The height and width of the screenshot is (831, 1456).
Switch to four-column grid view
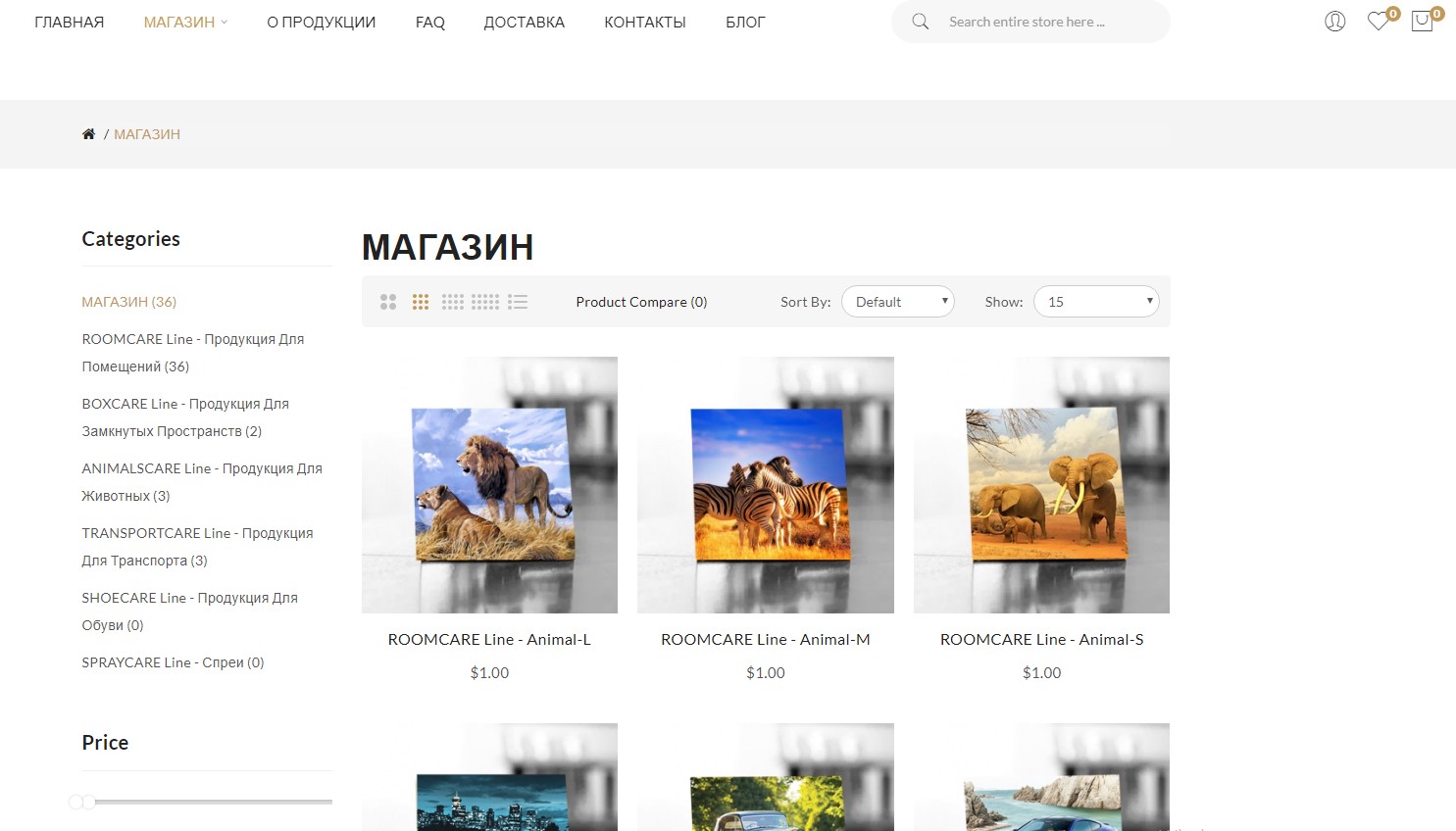[453, 302]
